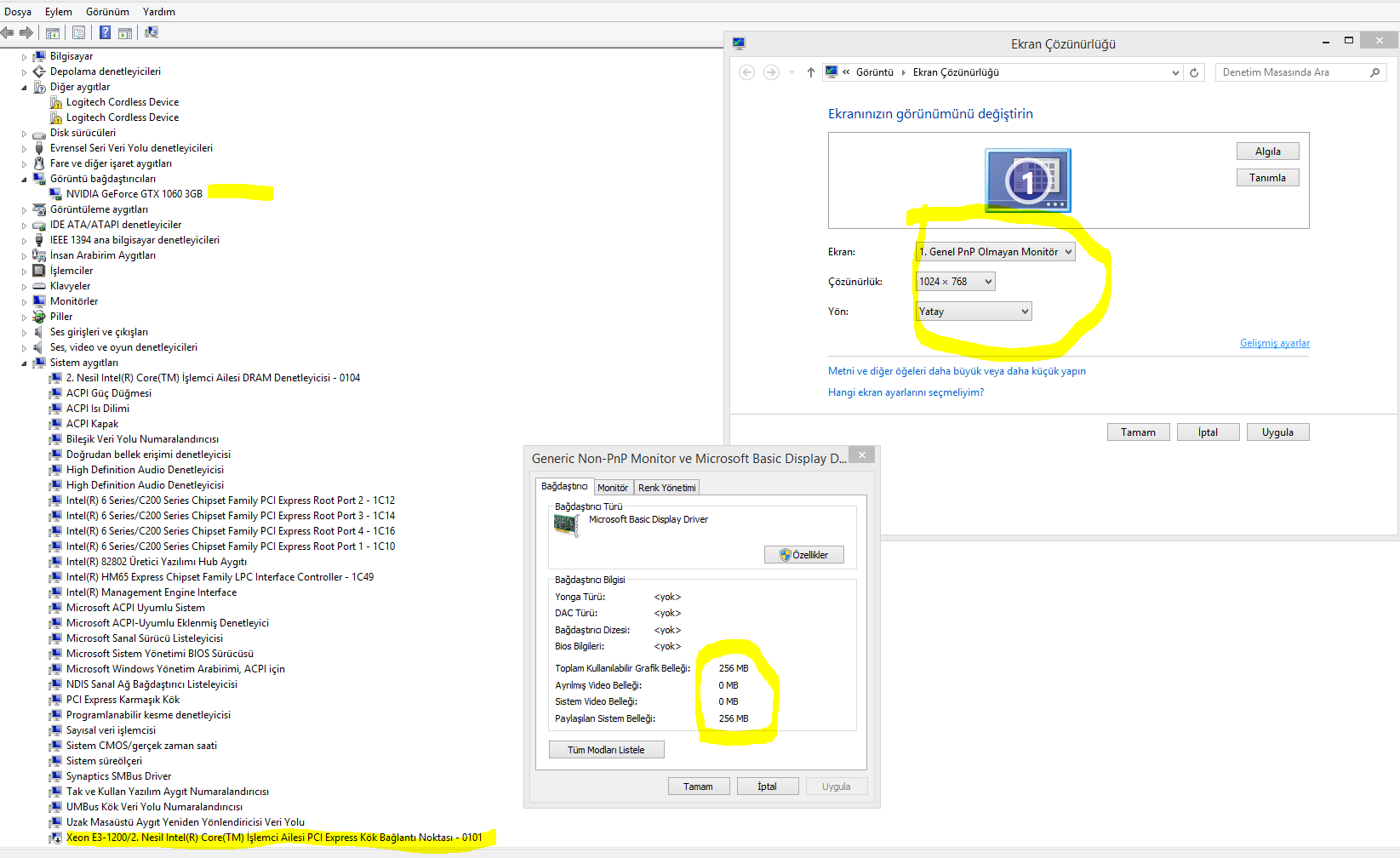1400x858 pixels.
Task: Click the Piller battery category icon
Action: coord(39,317)
